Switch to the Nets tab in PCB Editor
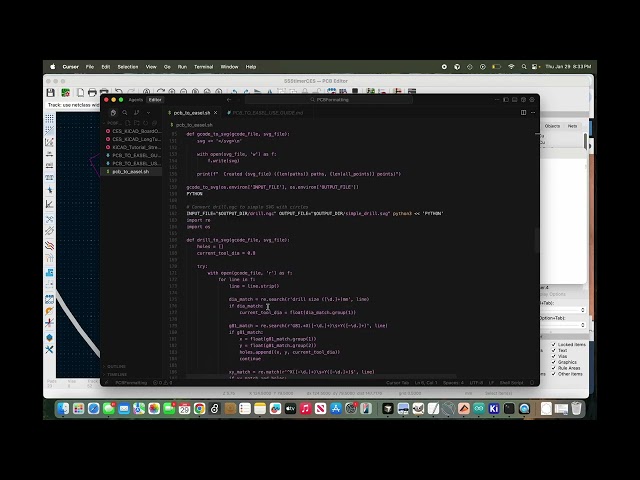This screenshot has height=480, width=640. (x=572, y=126)
